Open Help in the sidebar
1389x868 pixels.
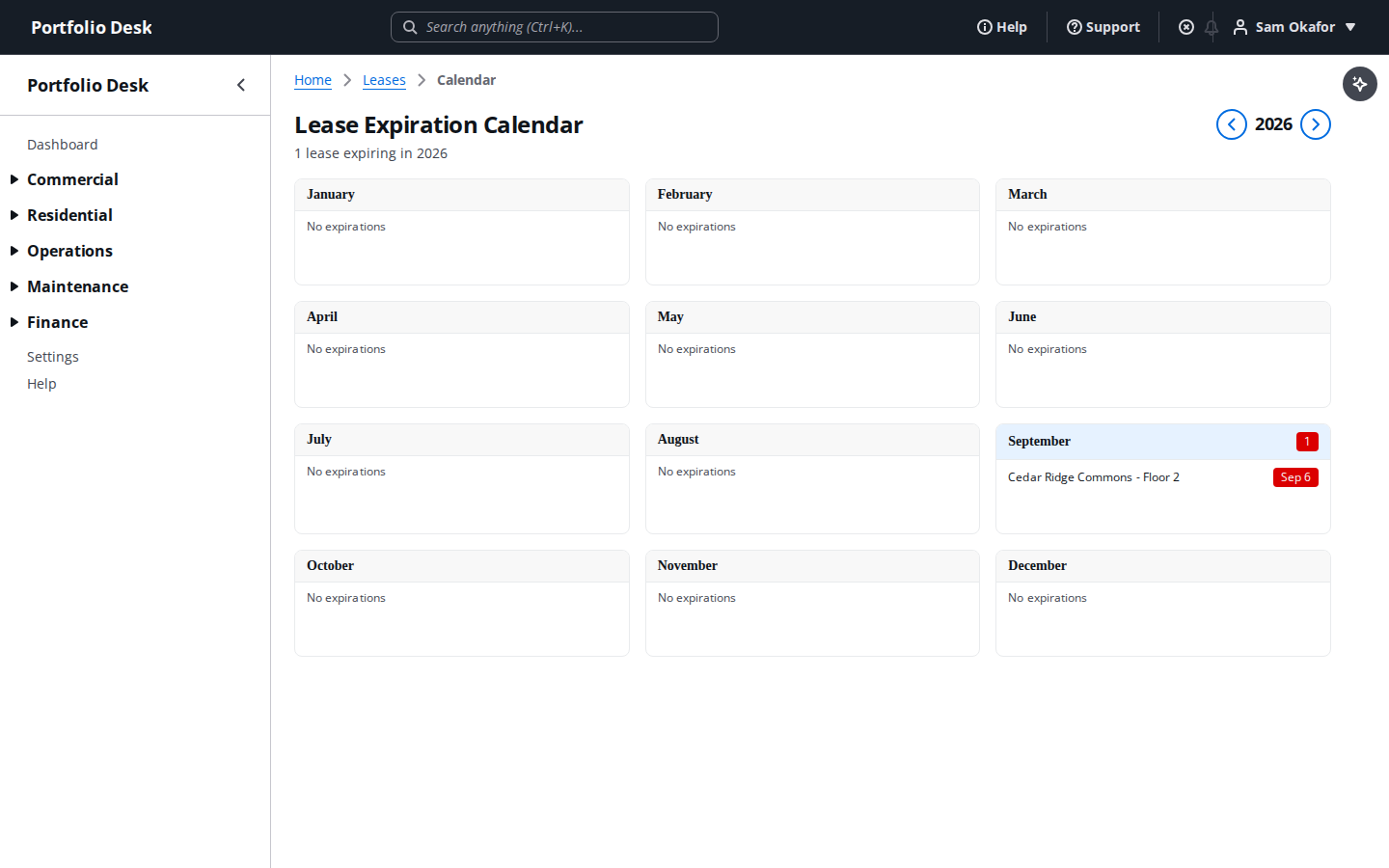click(41, 384)
